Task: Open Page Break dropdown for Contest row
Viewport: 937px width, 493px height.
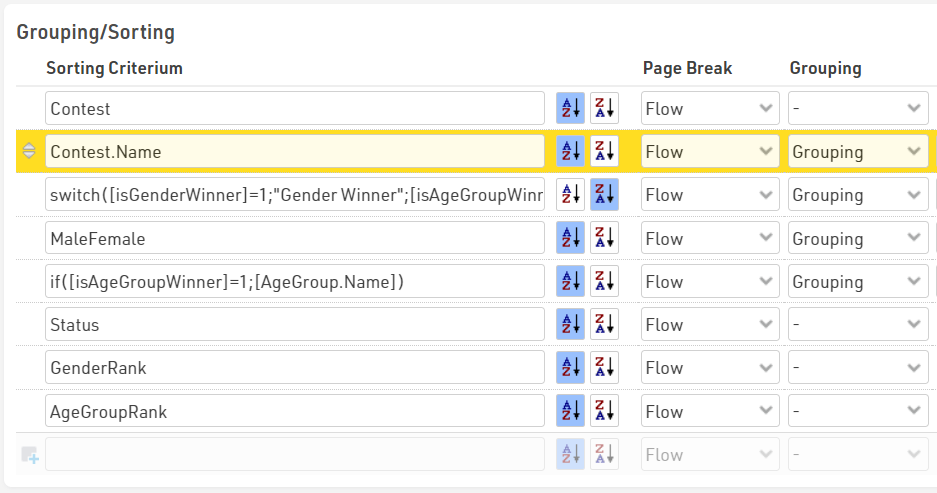Action: [x=710, y=108]
